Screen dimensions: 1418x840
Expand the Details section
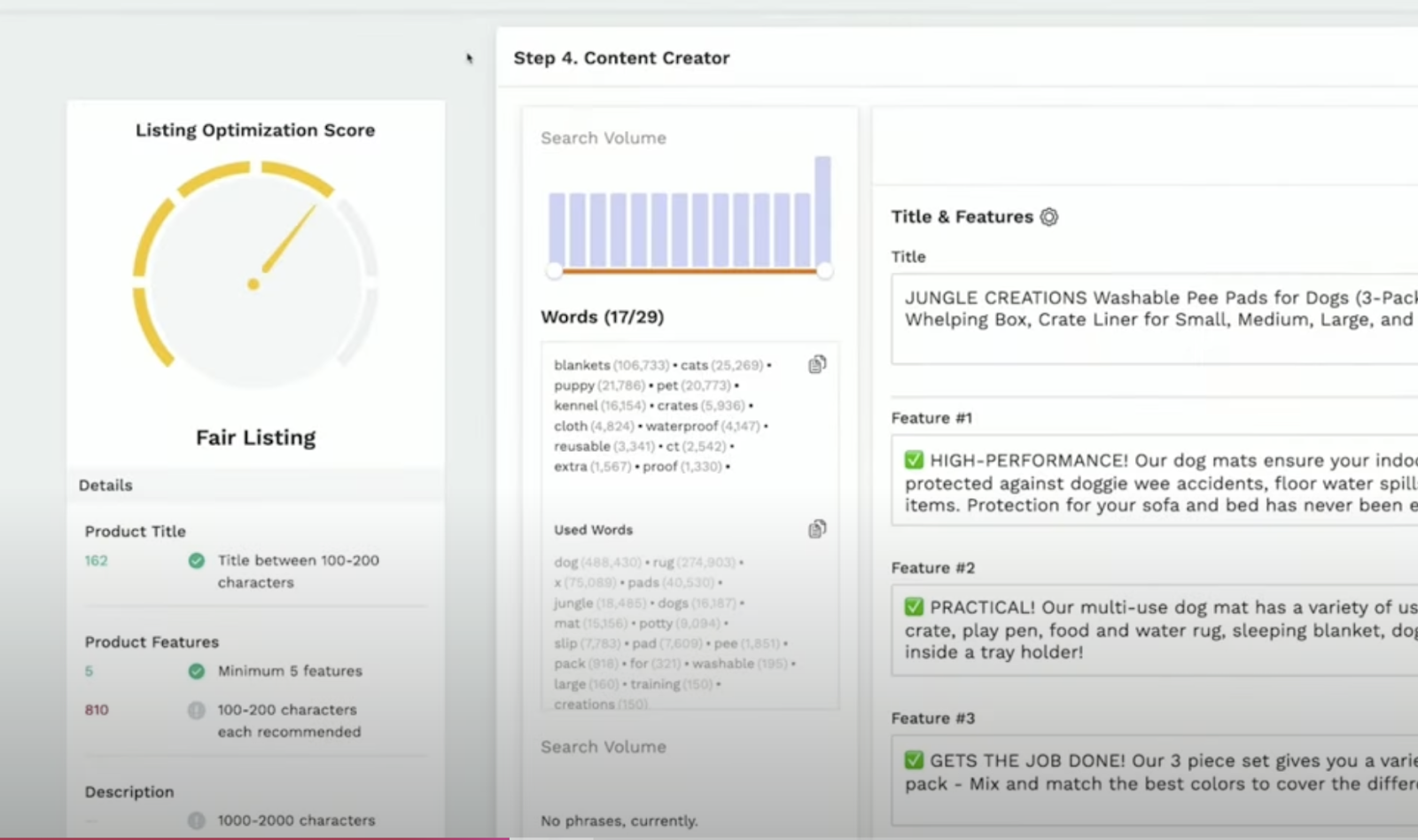(105, 485)
